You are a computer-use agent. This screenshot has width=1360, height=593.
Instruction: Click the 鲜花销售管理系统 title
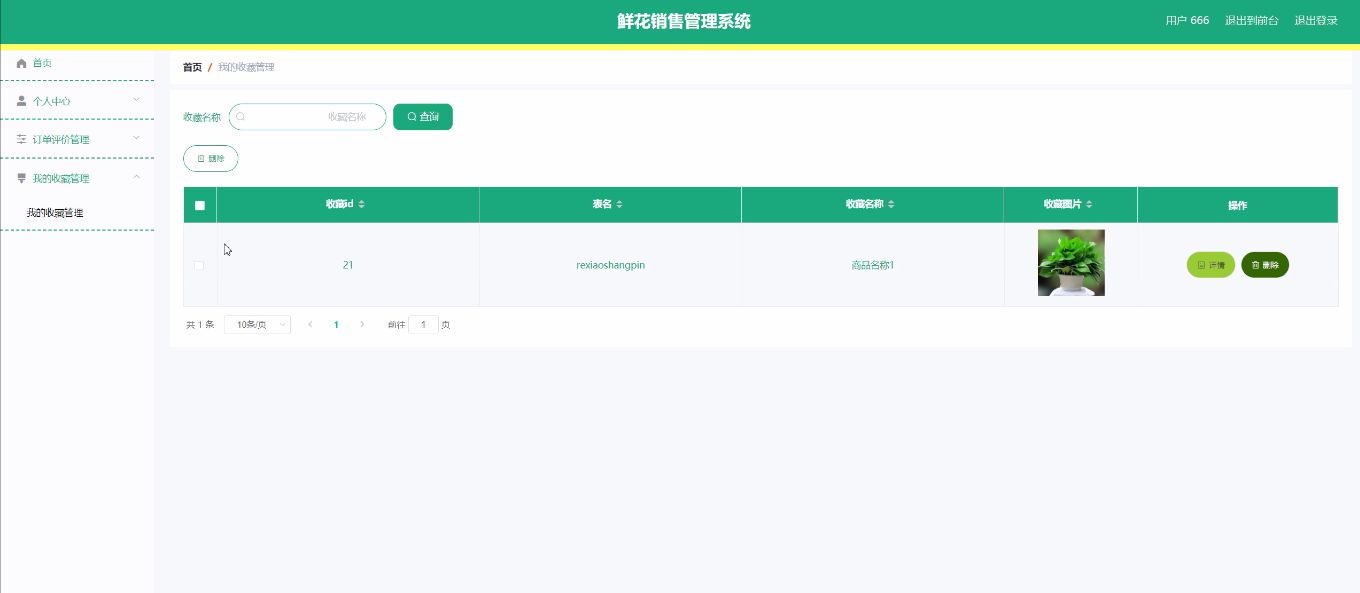point(684,21)
